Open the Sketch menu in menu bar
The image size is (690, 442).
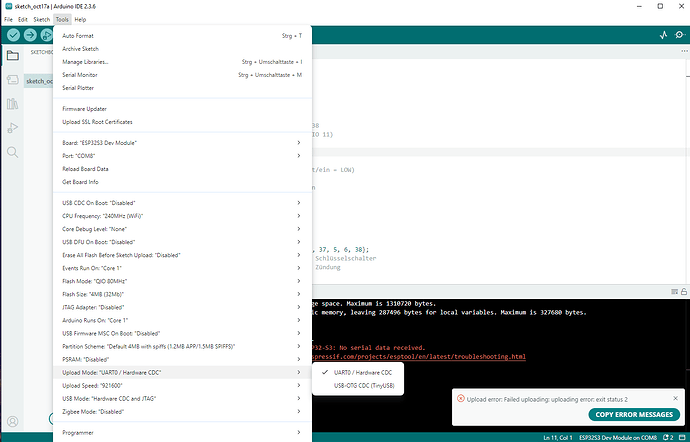41,19
